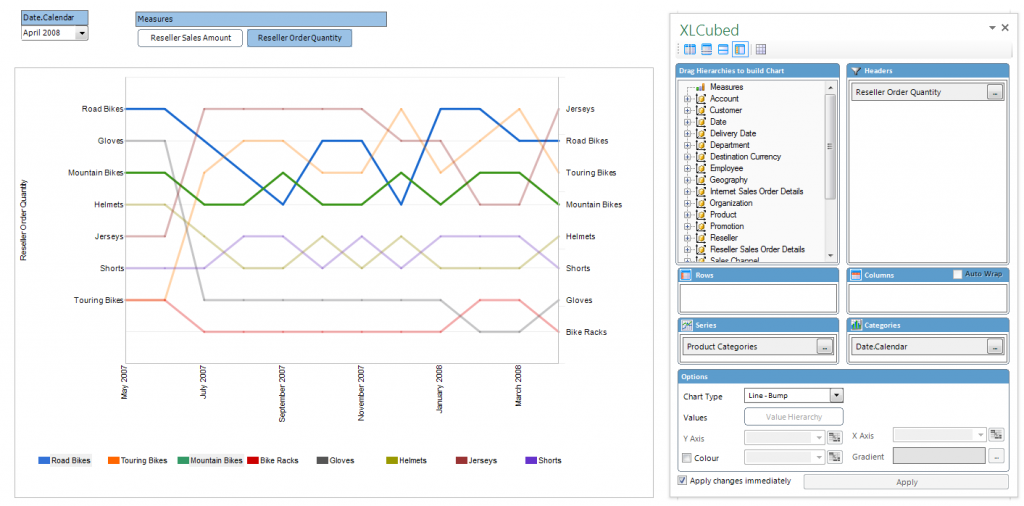This screenshot has width=1024, height=506.
Task: Click the Road Bikes blue legend swatch
Action: point(44,461)
